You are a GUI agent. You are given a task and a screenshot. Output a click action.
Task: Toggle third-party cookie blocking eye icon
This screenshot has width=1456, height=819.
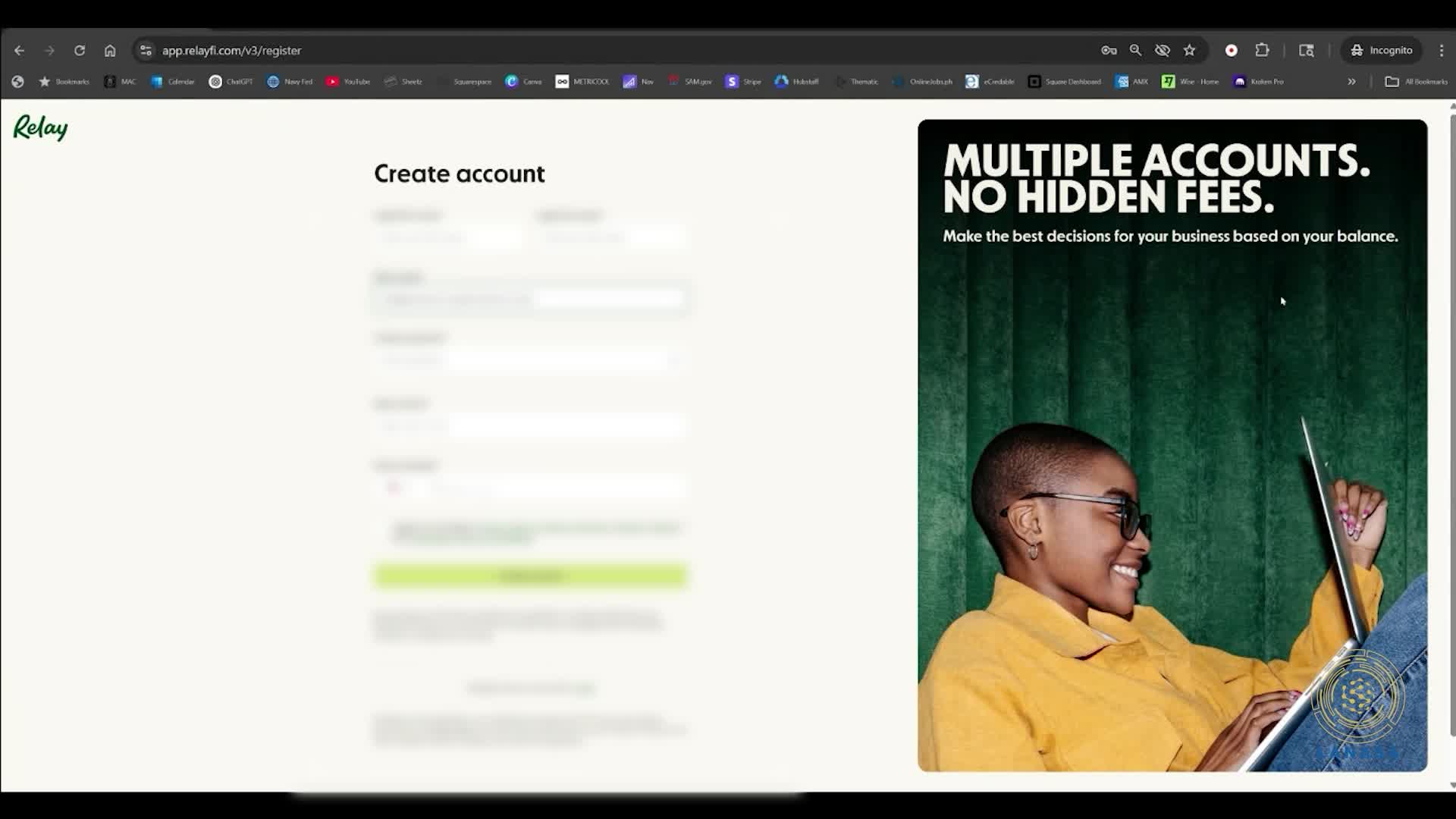click(1162, 50)
